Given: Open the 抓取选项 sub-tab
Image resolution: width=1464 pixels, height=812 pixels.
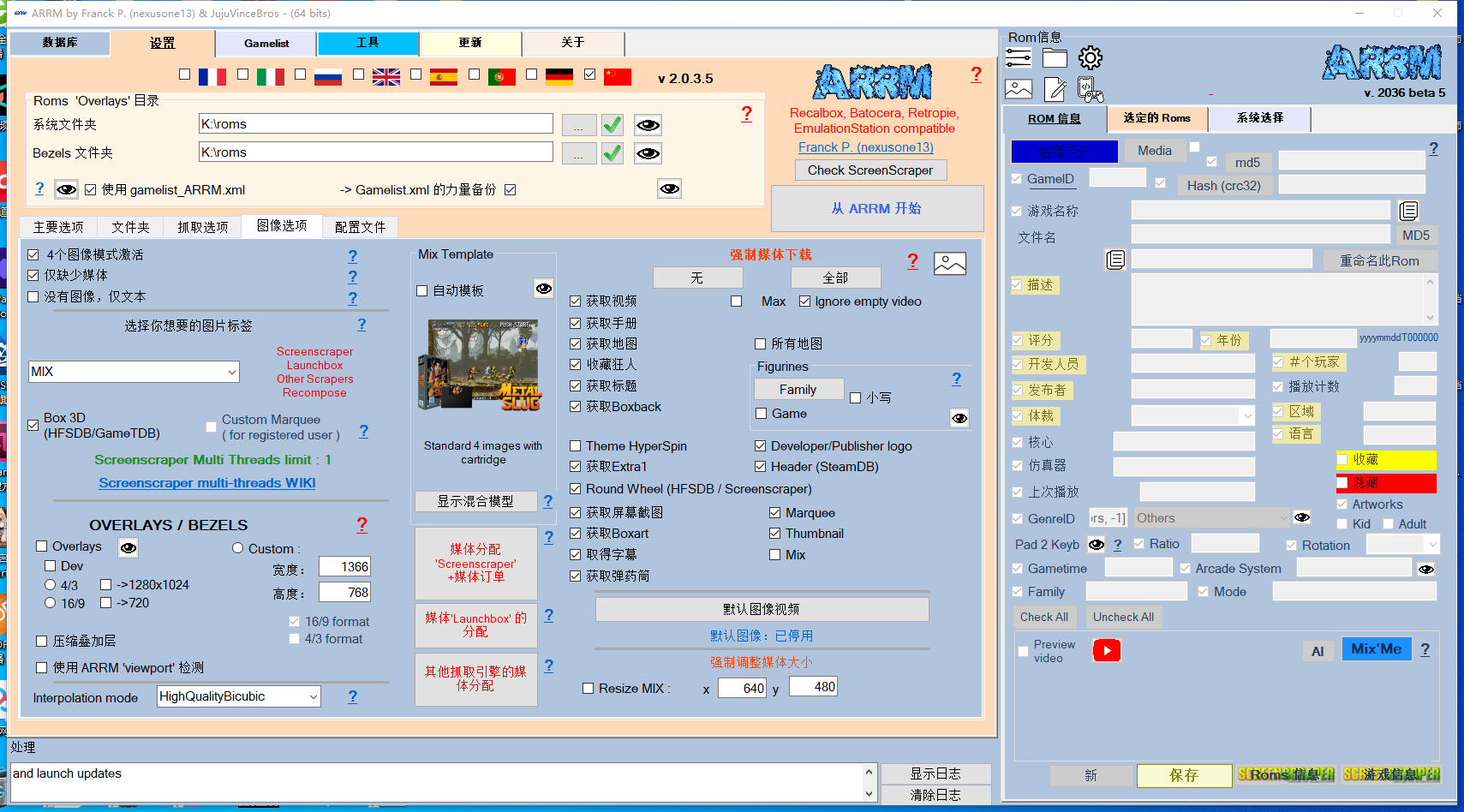Looking at the screenshot, I should (203, 227).
